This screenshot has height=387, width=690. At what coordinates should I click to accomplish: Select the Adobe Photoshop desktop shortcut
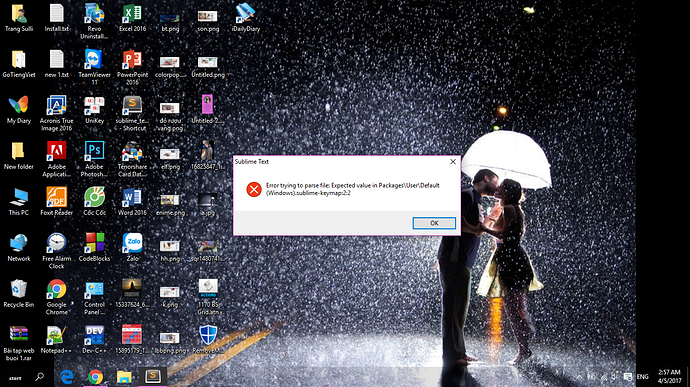click(94, 159)
